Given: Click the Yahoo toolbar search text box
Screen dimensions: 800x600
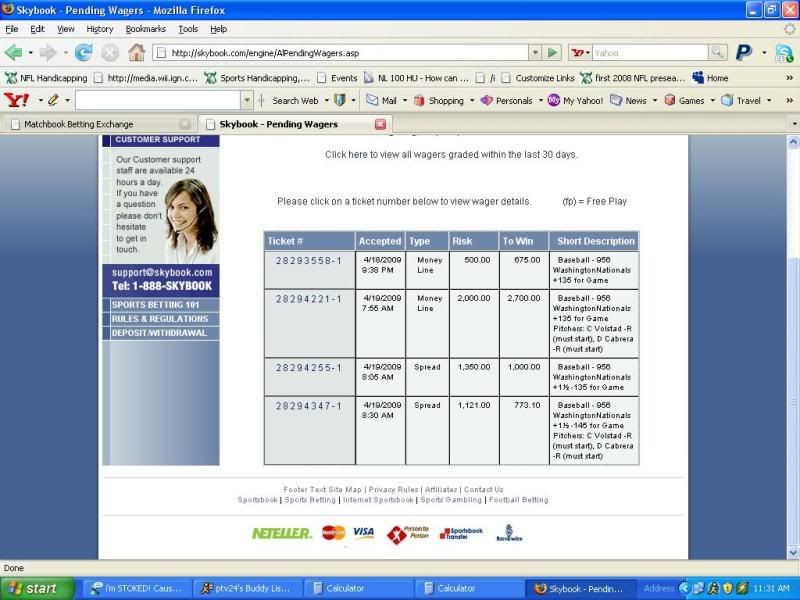Looking at the screenshot, I should [158, 101].
